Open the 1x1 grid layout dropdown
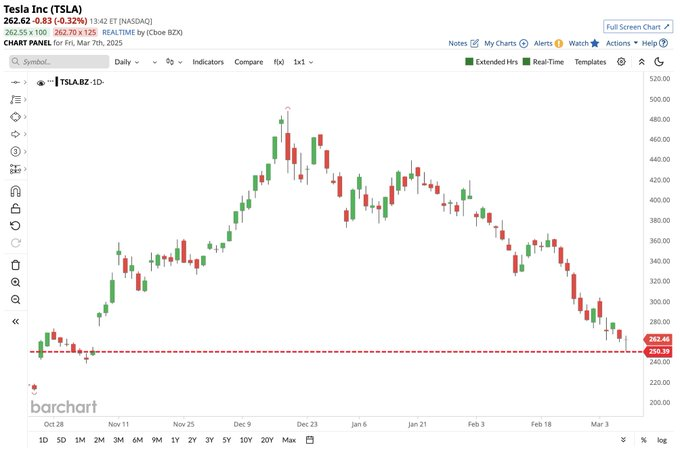Image resolution: width=680 pixels, height=452 pixels. pyautogui.click(x=303, y=62)
